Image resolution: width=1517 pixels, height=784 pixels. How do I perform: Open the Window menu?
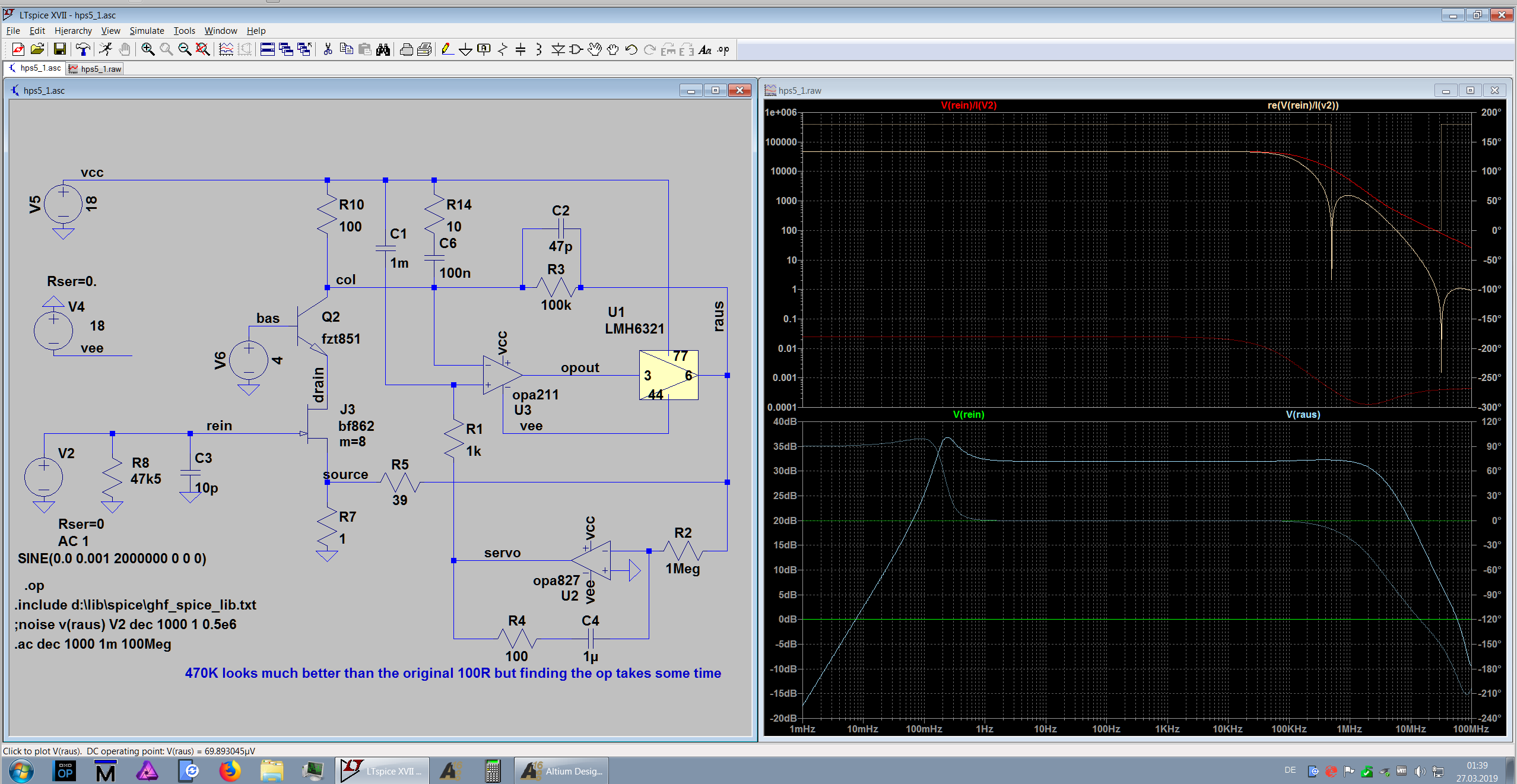[221, 30]
